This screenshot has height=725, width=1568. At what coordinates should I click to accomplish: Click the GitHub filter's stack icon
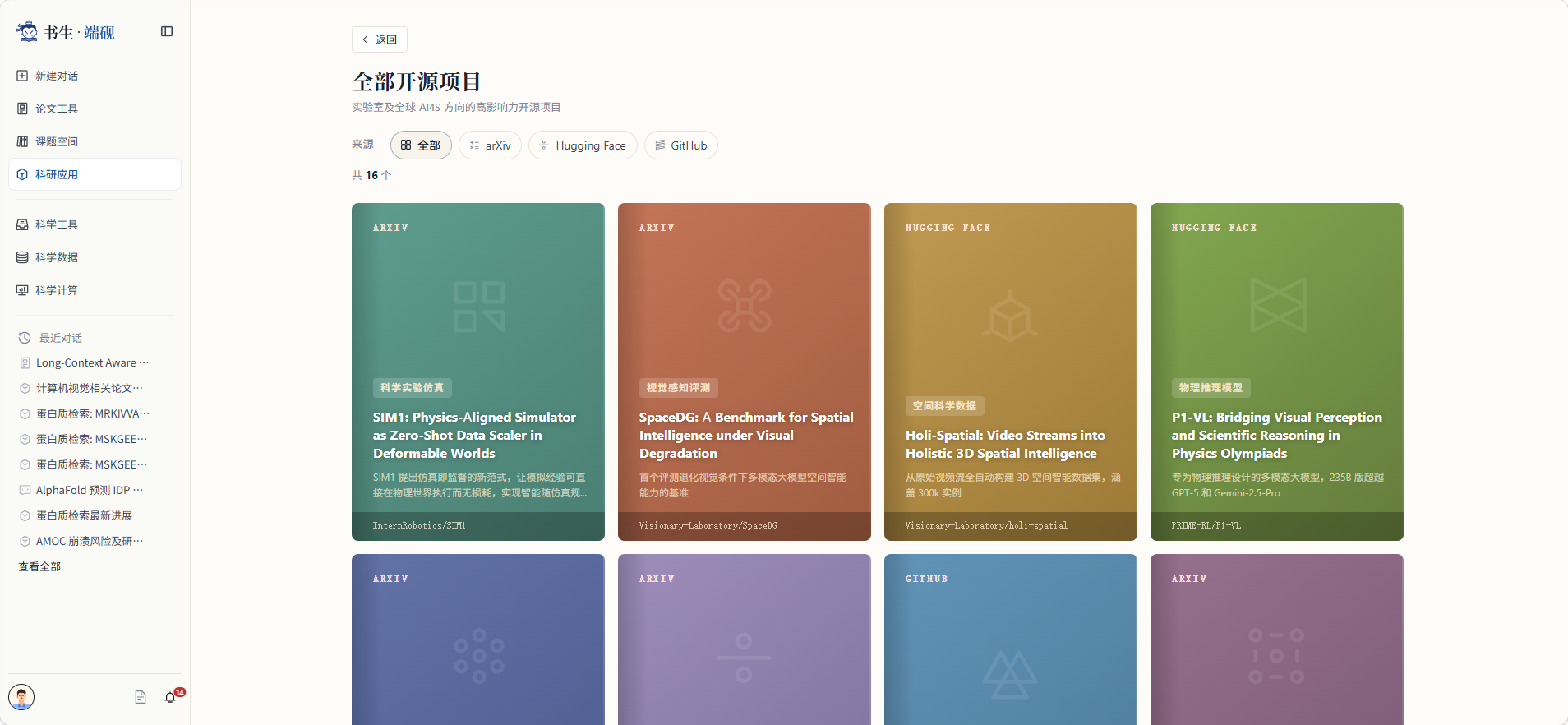tap(660, 145)
